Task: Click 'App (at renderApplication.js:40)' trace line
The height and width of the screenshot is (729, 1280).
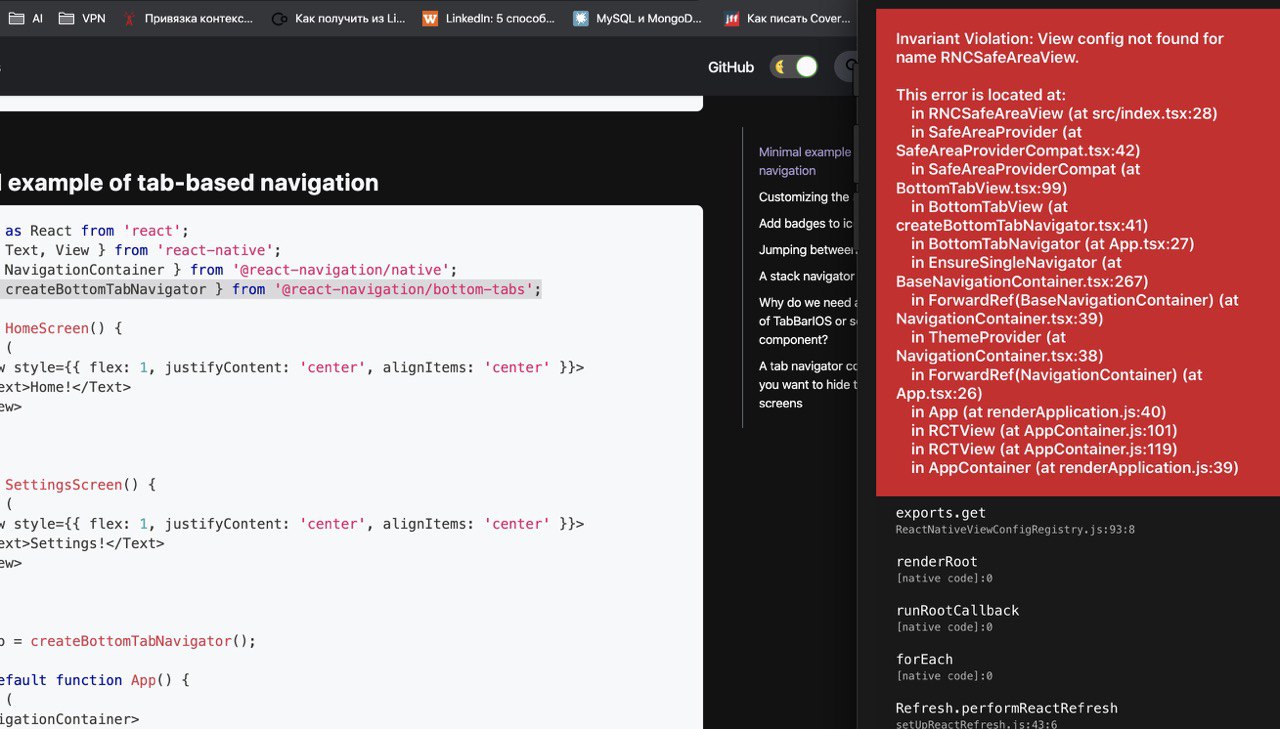Action: click(1039, 412)
